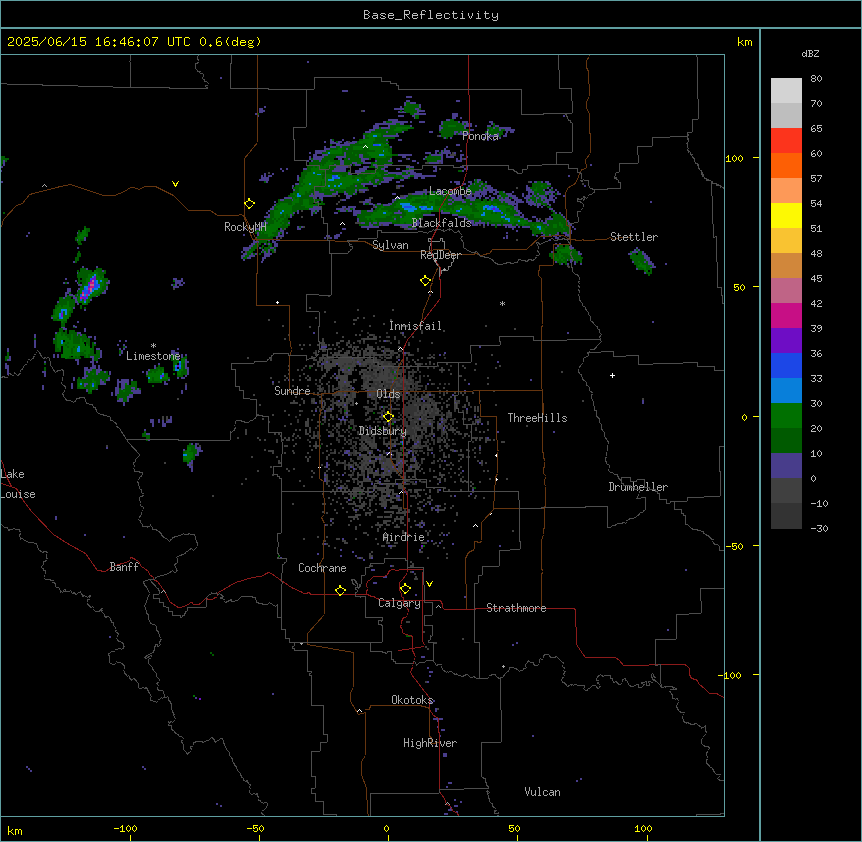Click the Ponoka label
This screenshot has width=862, height=842.
click(x=480, y=136)
